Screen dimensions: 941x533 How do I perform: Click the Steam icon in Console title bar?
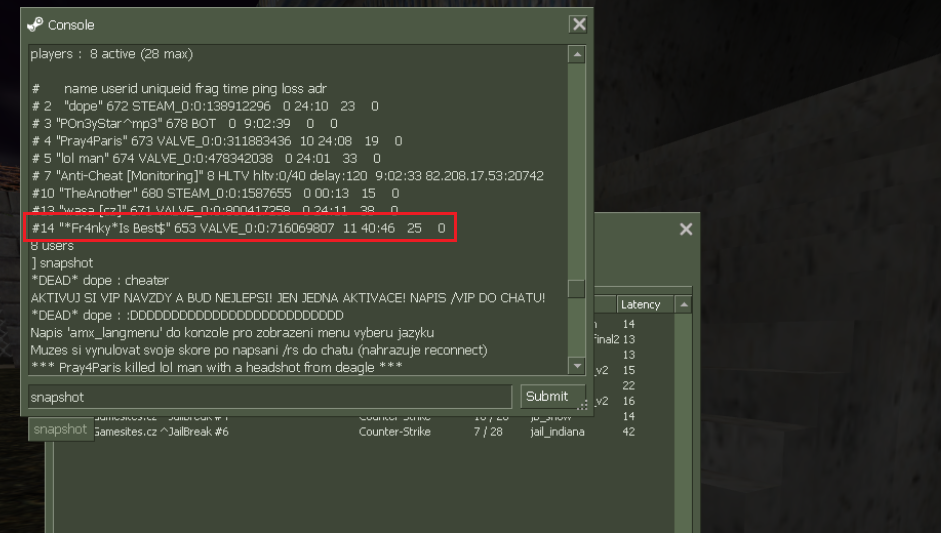[x=35, y=25]
